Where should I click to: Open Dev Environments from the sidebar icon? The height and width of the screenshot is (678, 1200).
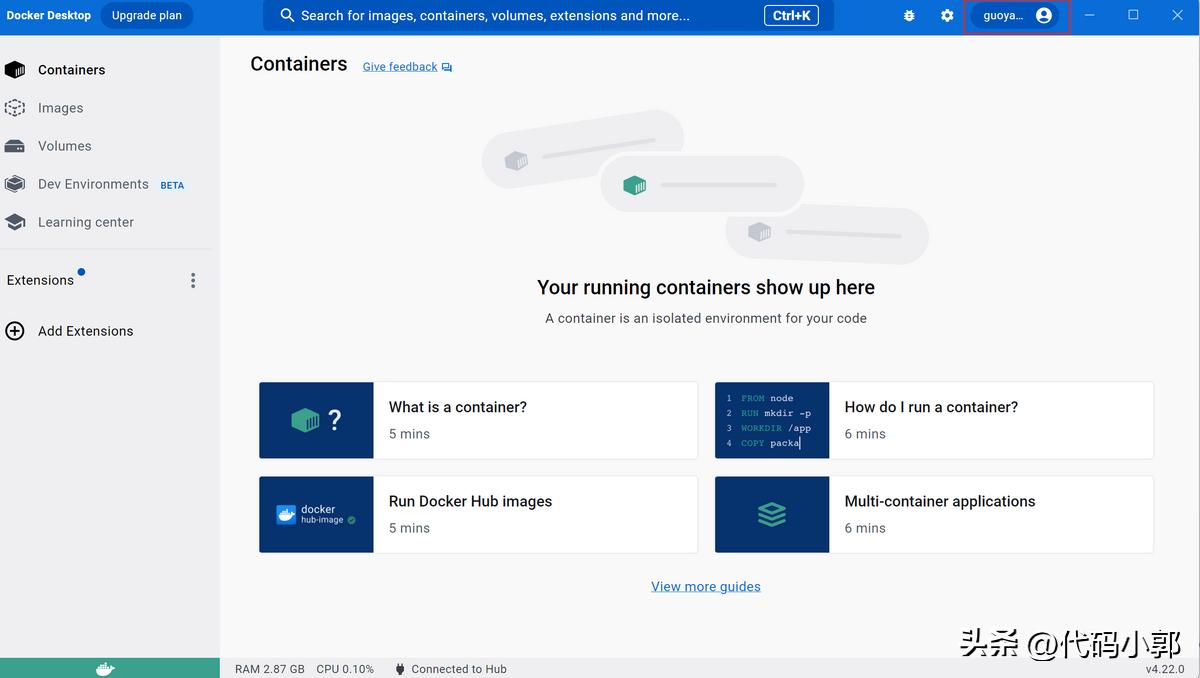pyautogui.click(x=16, y=183)
